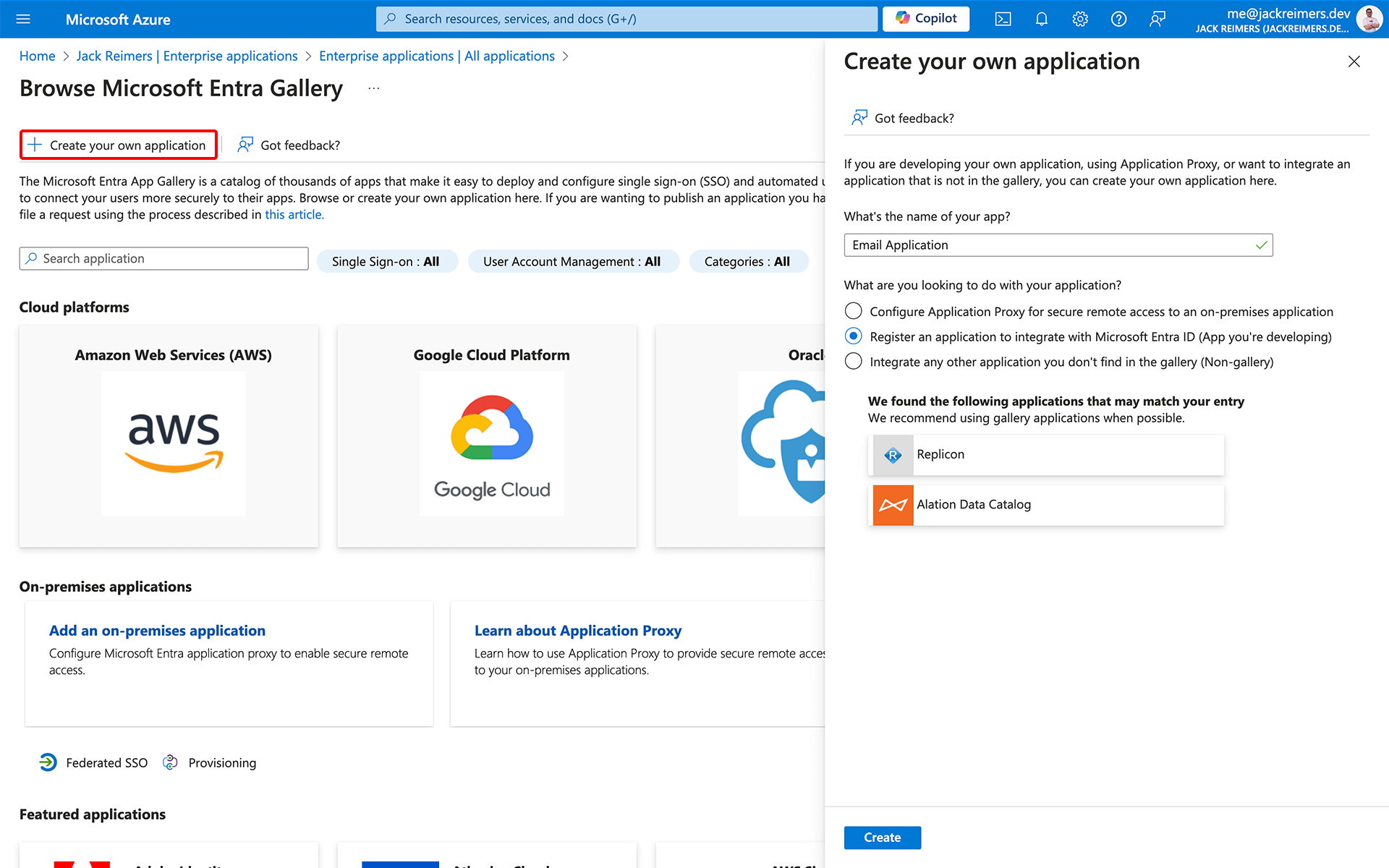
Task: Click the notifications bell icon
Action: tap(1042, 19)
